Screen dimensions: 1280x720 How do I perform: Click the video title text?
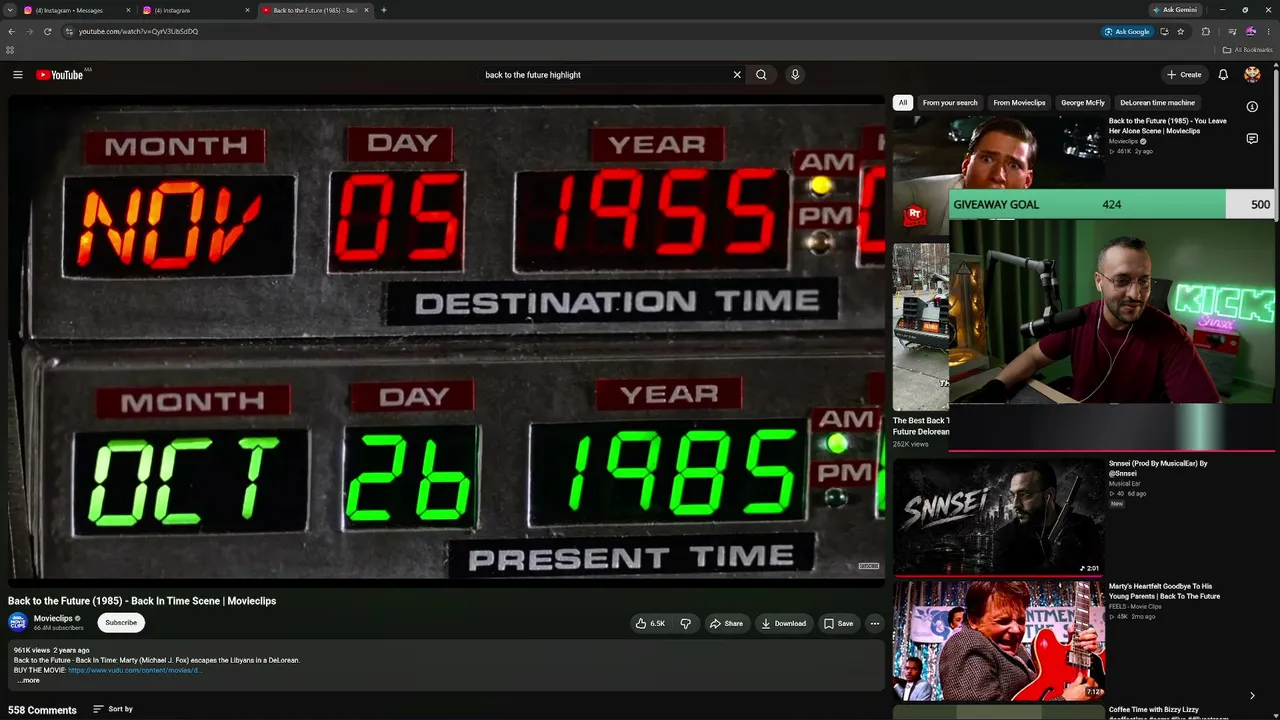point(142,601)
